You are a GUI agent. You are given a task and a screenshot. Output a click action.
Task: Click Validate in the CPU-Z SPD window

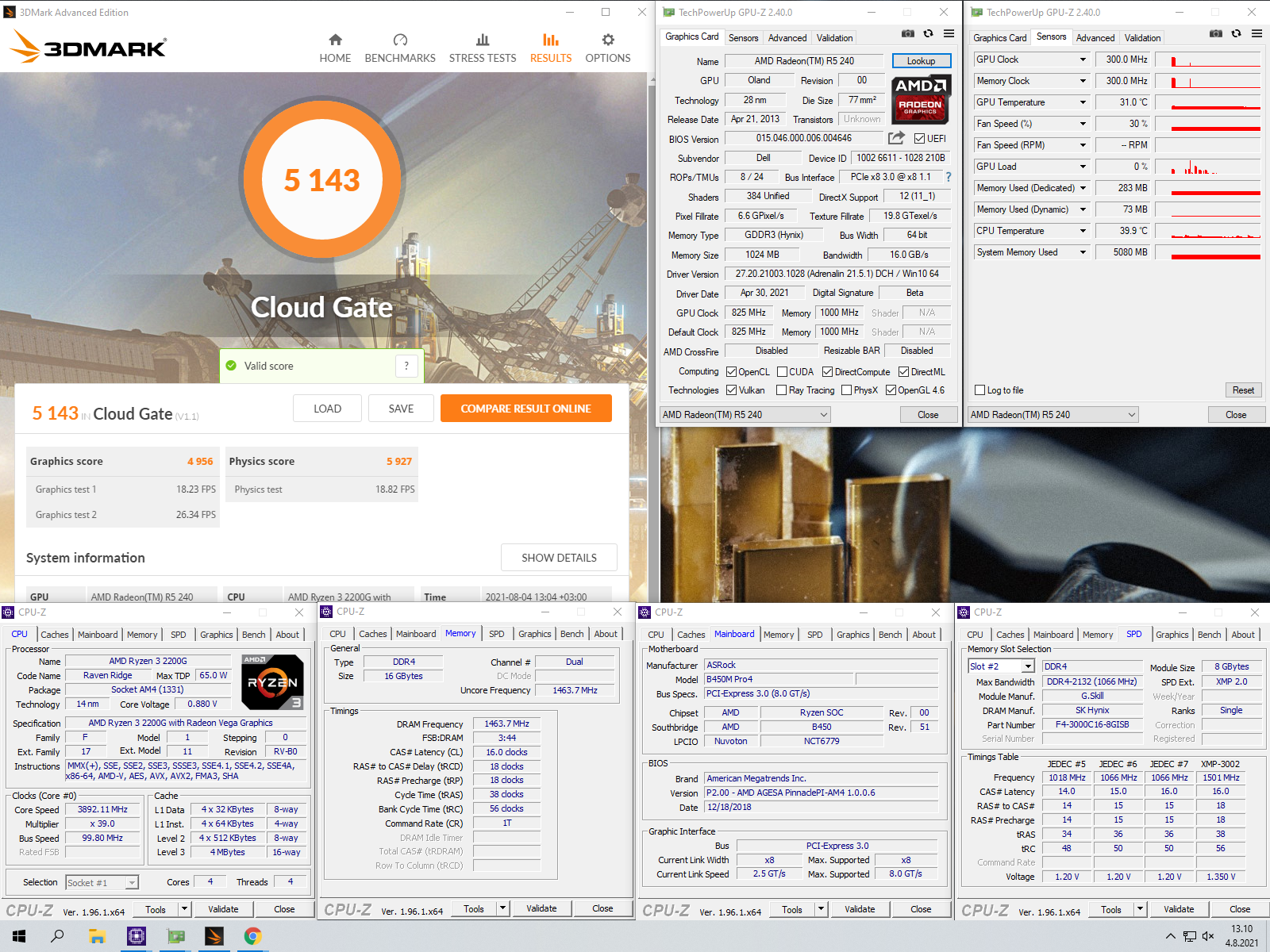click(1179, 909)
